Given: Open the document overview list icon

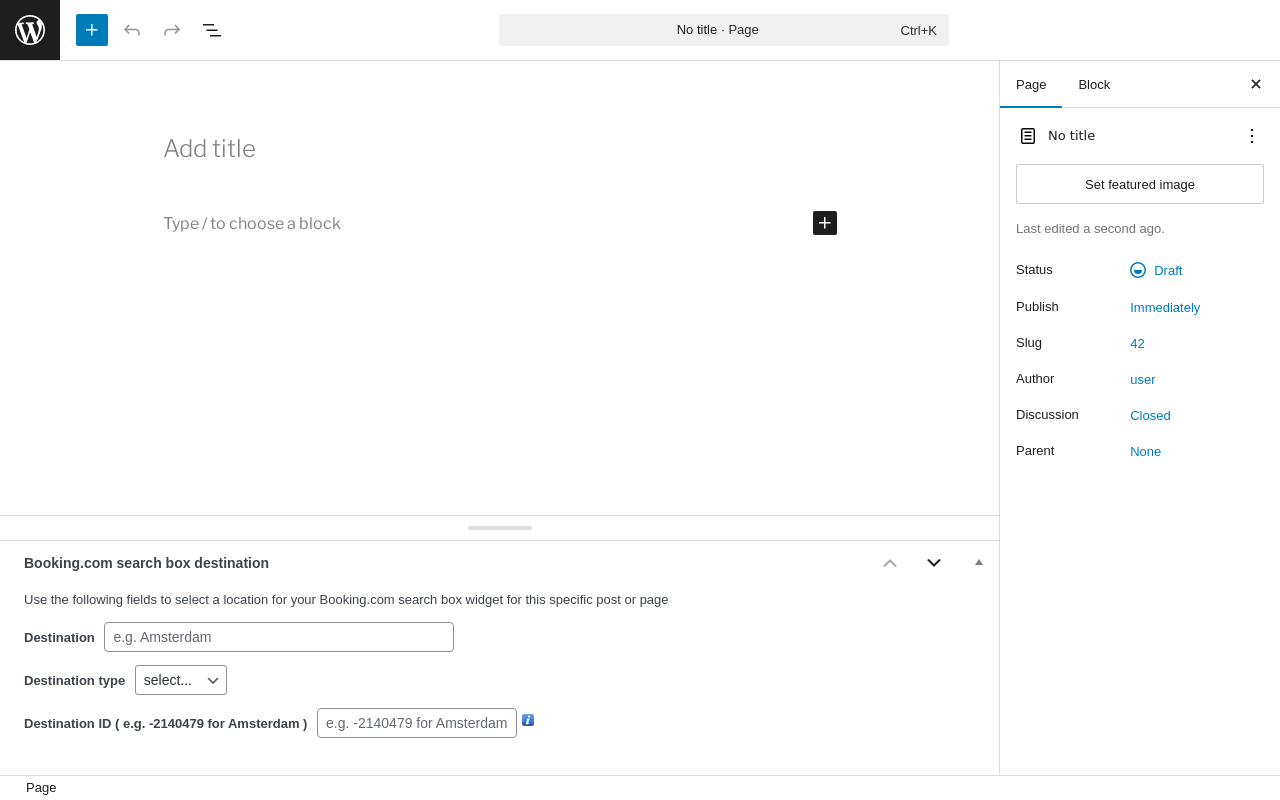Looking at the screenshot, I should [212, 30].
